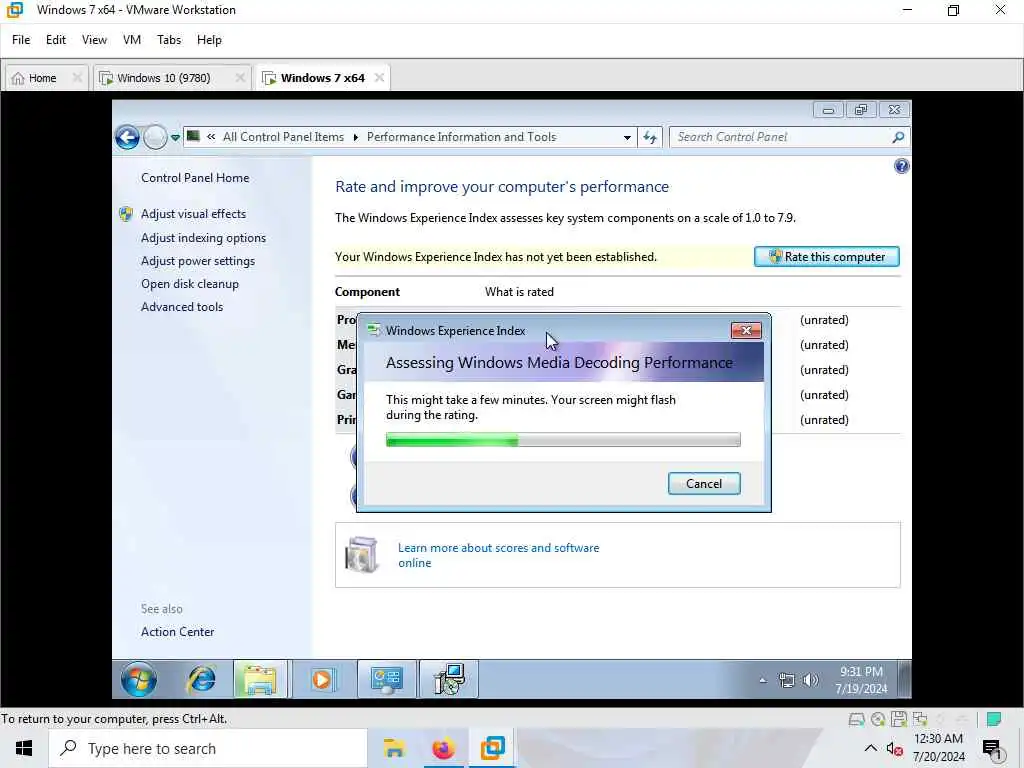Cancel the Windows Experience Index assessment
The image size is (1024, 768).
click(704, 483)
